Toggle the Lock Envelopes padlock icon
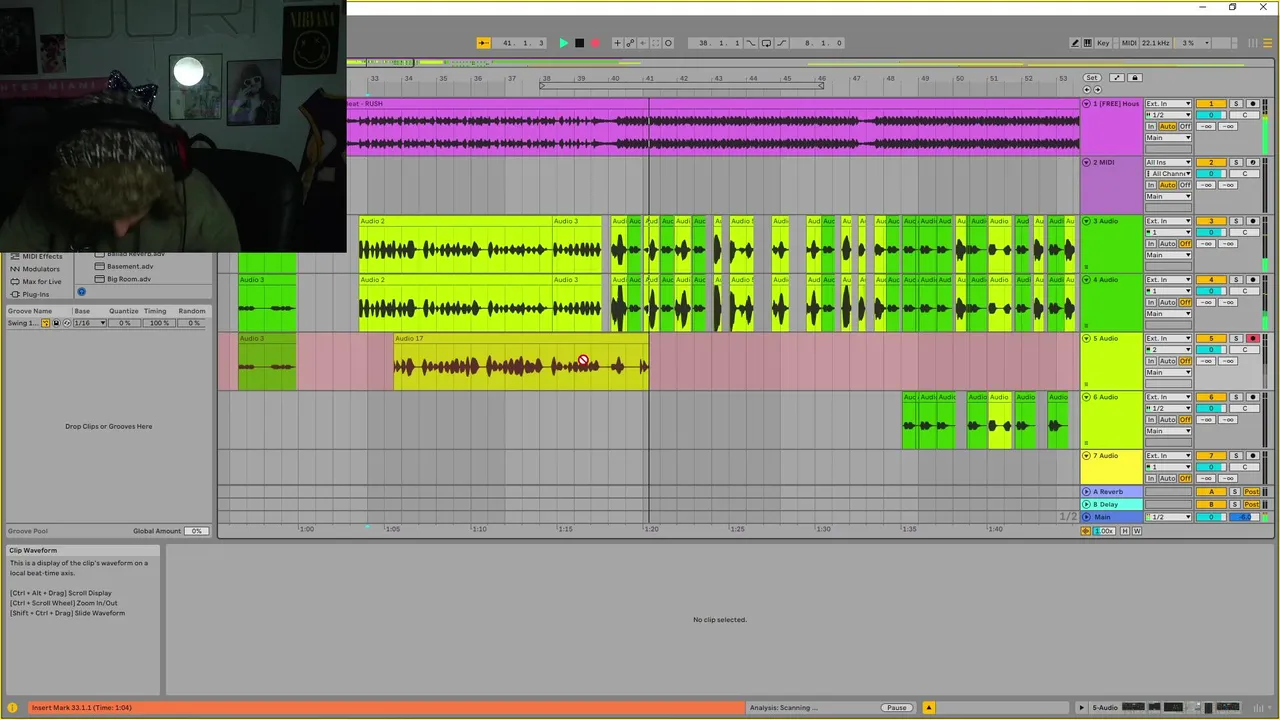The width and height of the screenshot is (1280, 720). [1134, 78]
